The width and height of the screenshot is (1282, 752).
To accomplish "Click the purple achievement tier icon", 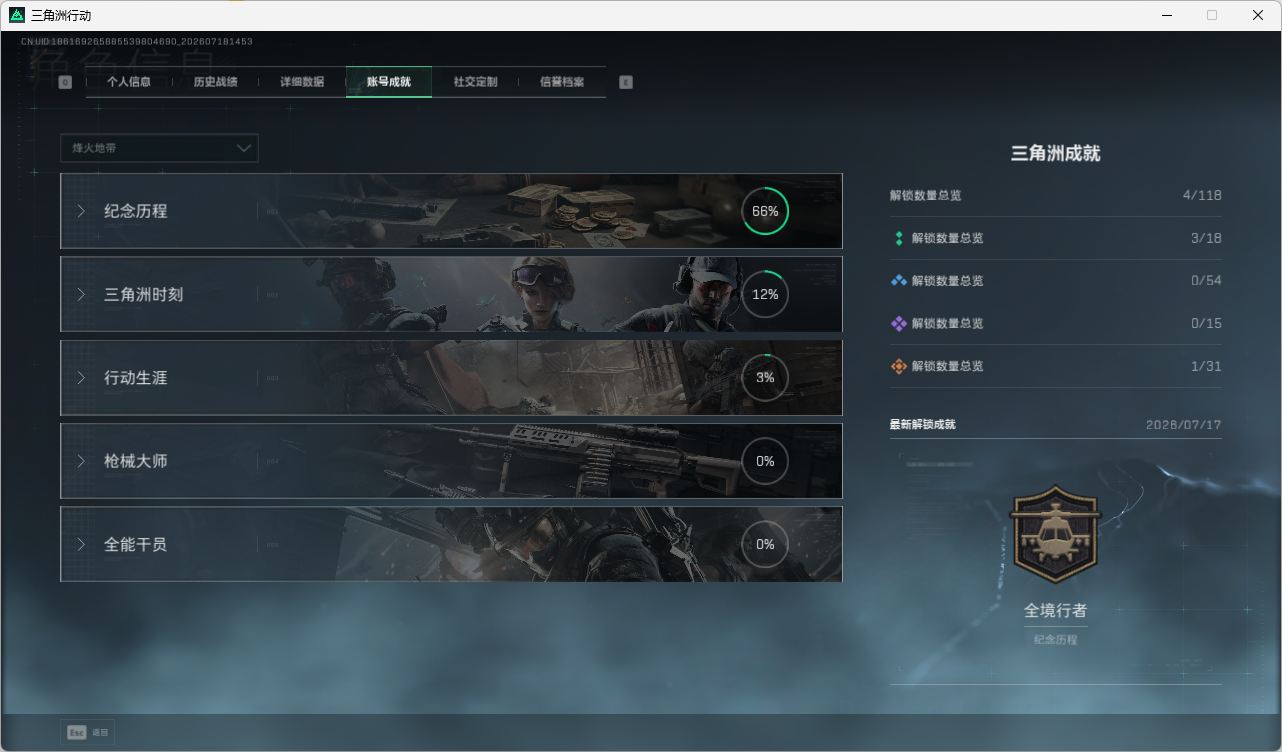I will [x=899, y=324].
